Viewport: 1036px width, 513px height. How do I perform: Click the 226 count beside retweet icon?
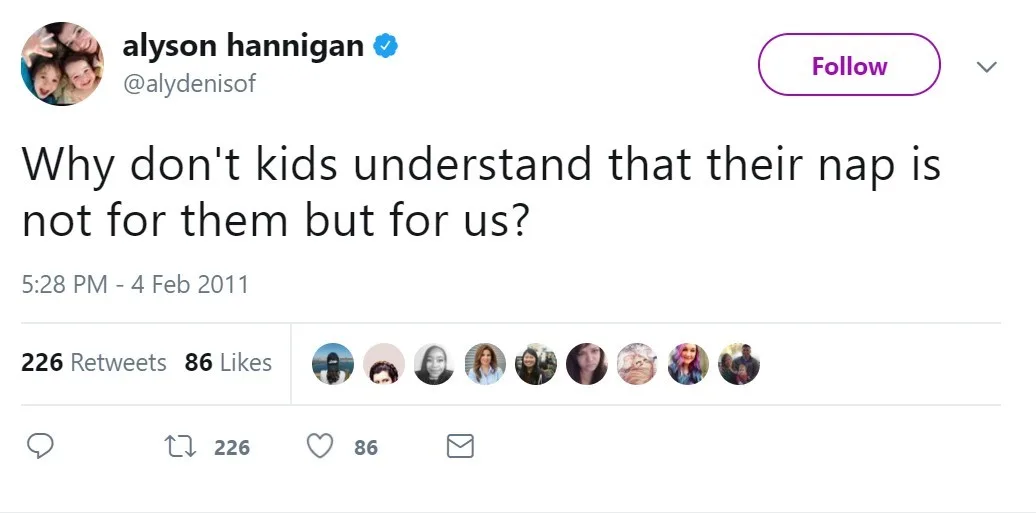232,448
